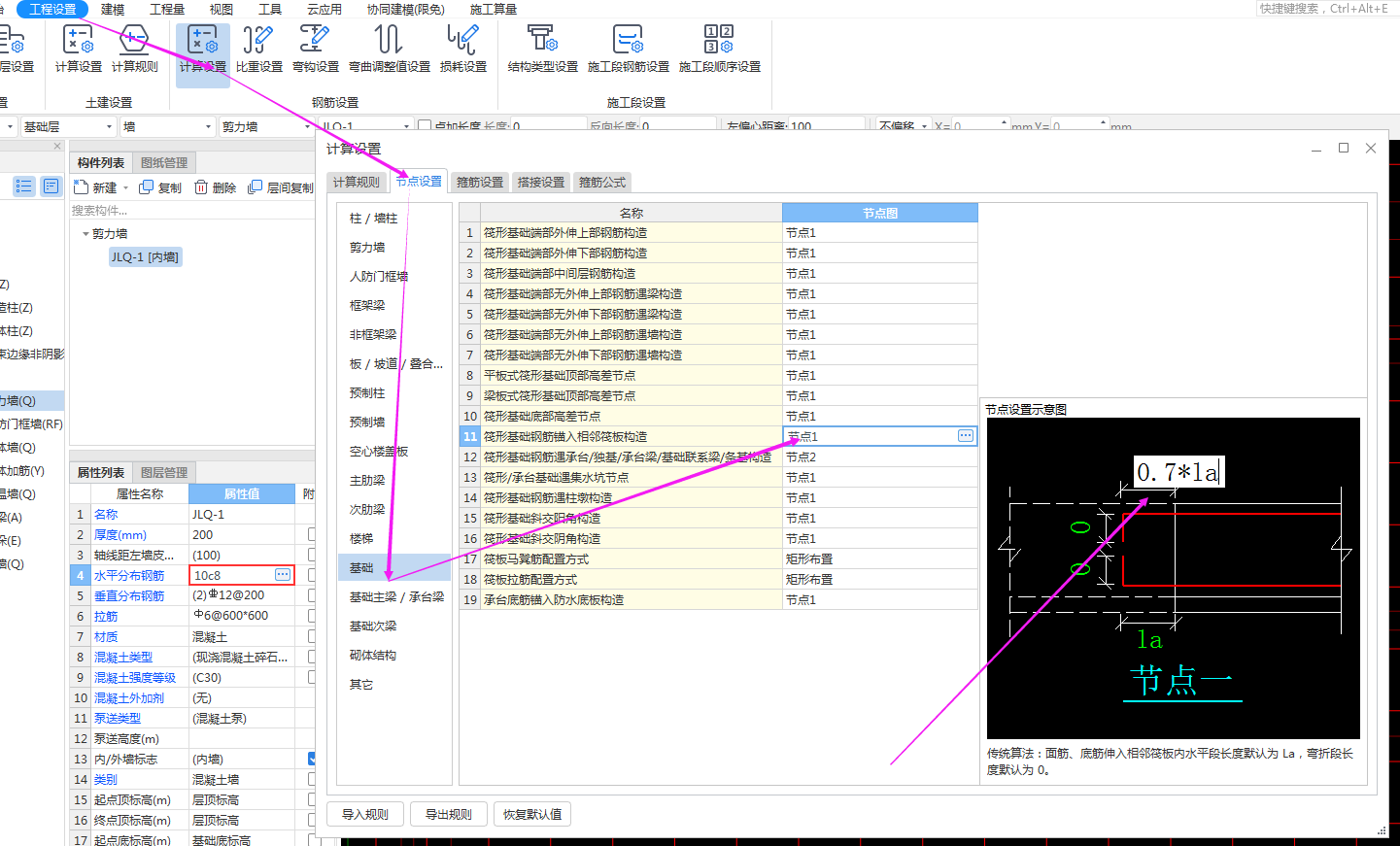Click 新建 component button

[x=97, y=187]
